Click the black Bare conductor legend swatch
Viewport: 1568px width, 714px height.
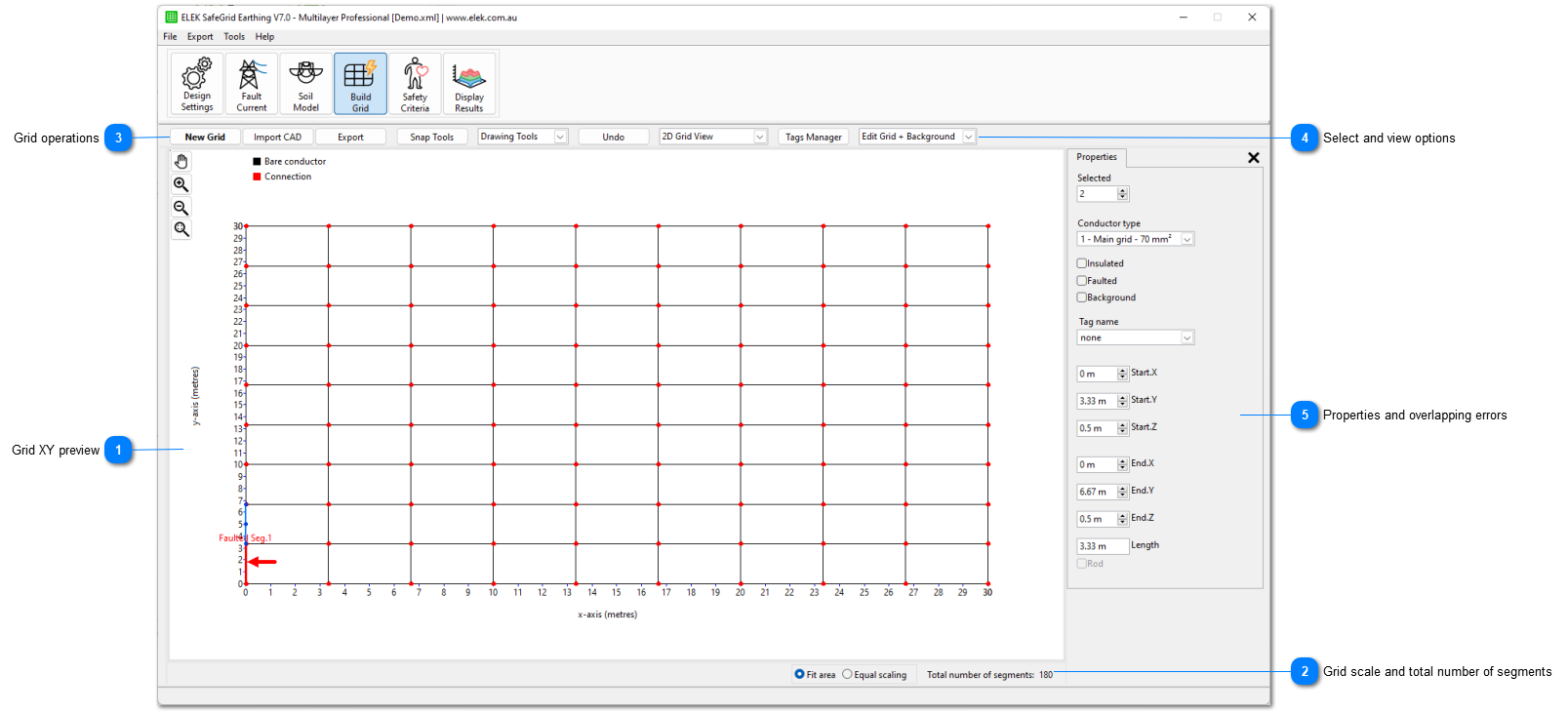tap(257, 162)
